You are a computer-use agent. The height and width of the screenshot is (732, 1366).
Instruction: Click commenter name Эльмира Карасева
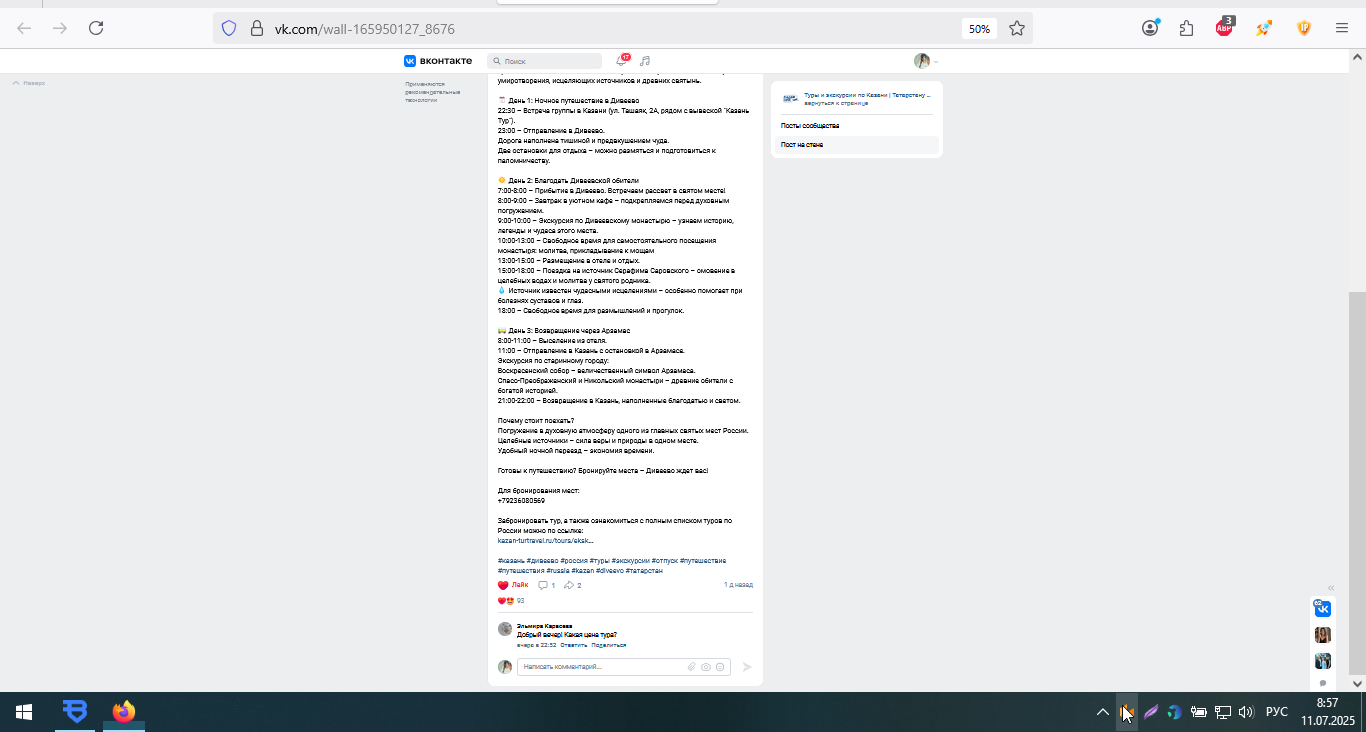544,626
